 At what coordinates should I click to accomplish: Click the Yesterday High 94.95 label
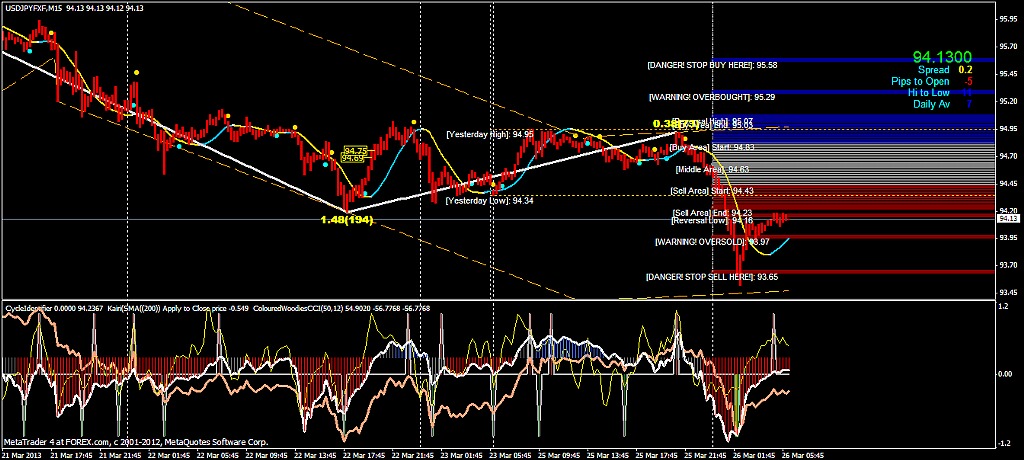pyautogui.click(x=490, y=134)
